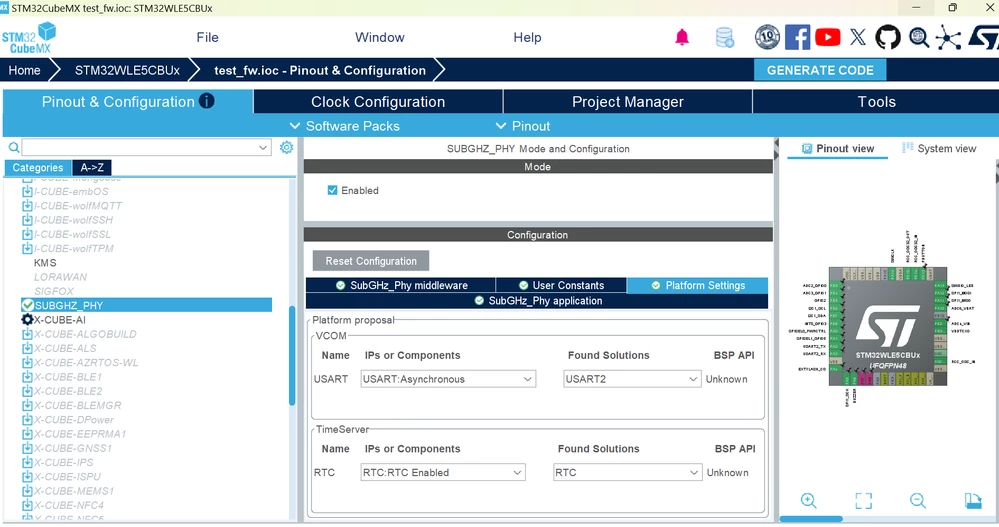Click the info icon beside Pinout & Configuration
Image resolution: width=999 pixels, height=527 pixels.
coord(206,101)
